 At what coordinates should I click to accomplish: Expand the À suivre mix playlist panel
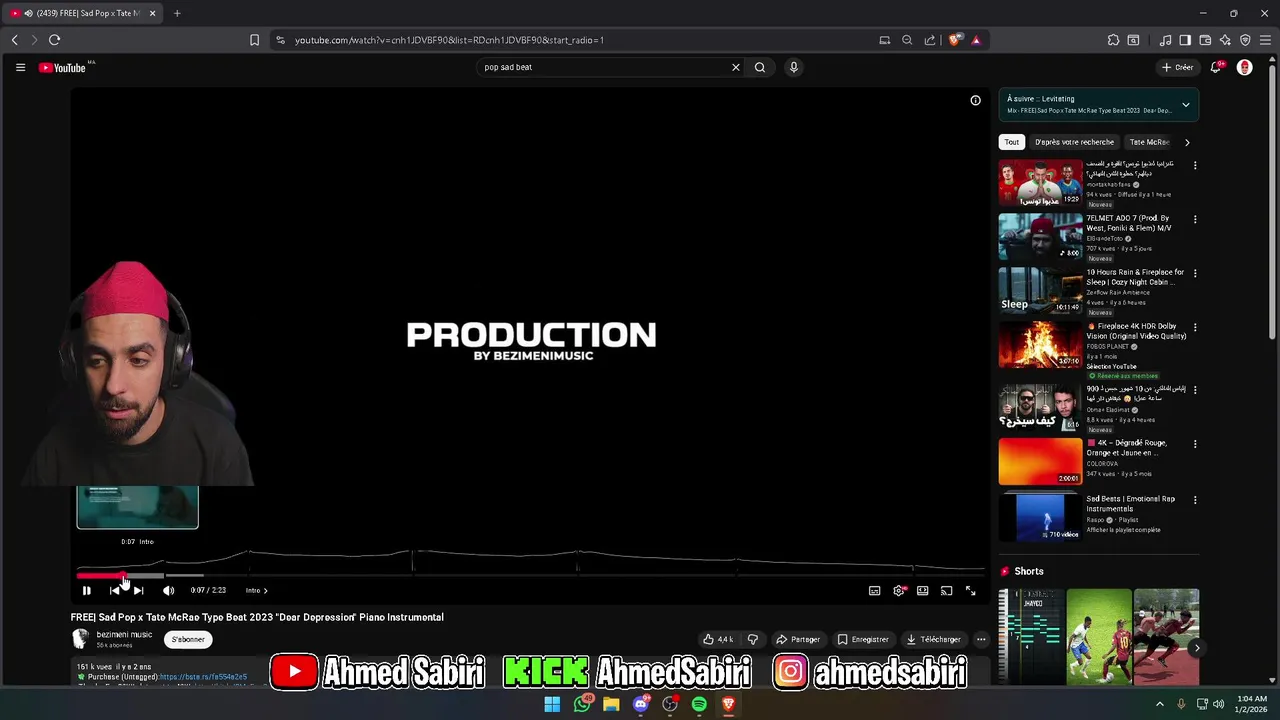(1185, 105)
